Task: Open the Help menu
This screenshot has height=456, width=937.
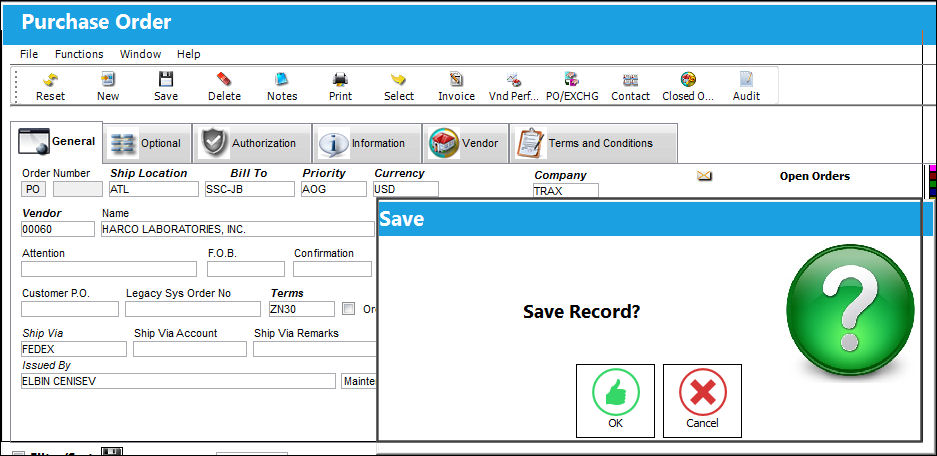Action: pos(188,54)
